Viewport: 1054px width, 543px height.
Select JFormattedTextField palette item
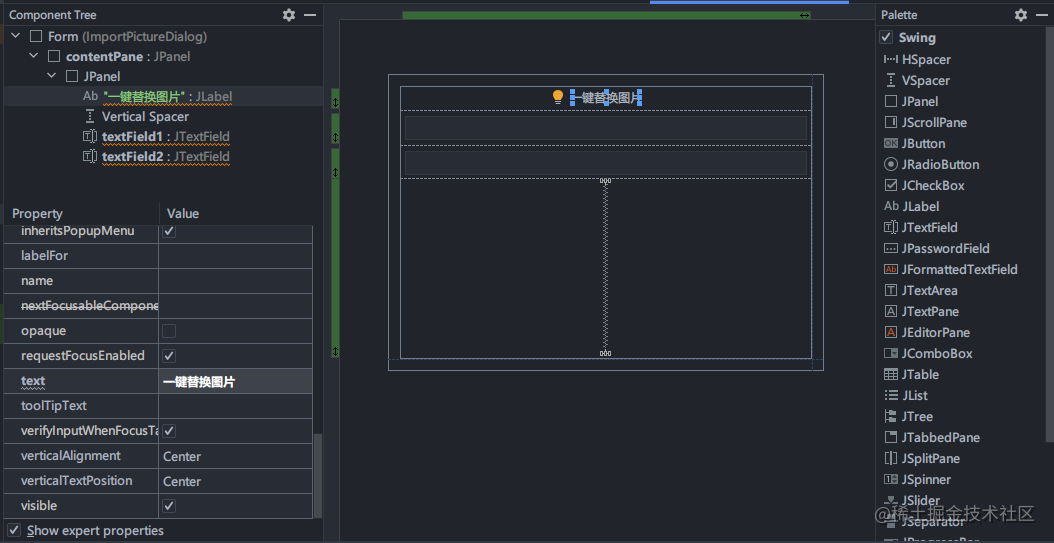pos(950,269)
